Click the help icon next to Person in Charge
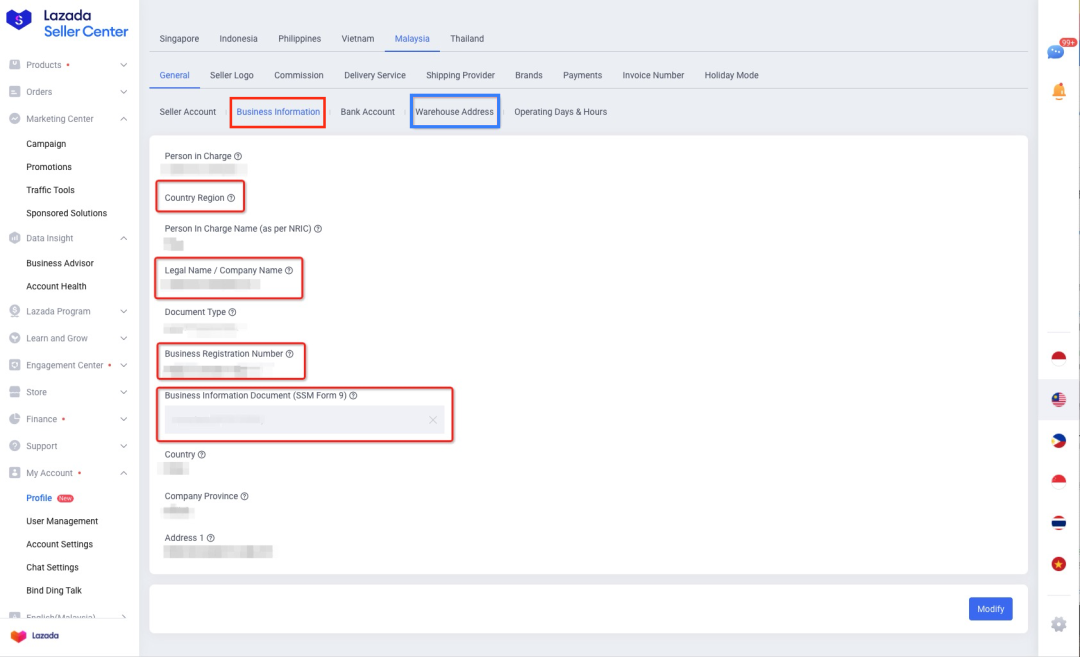 (238, 156)
